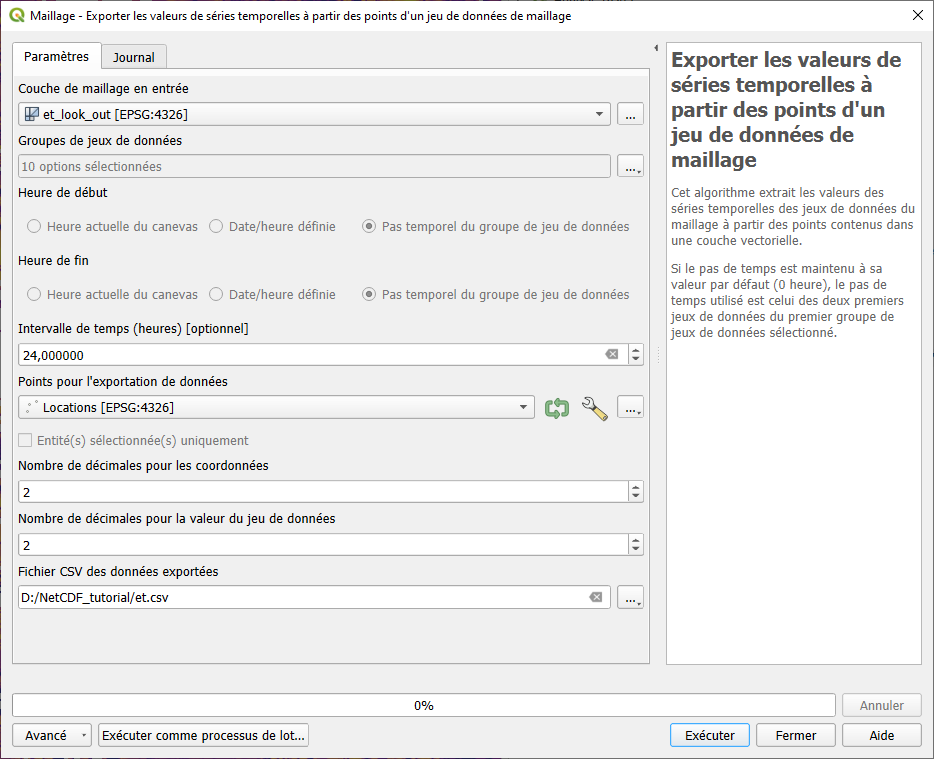Switch to the Journal tab

[x=133, y=58]
